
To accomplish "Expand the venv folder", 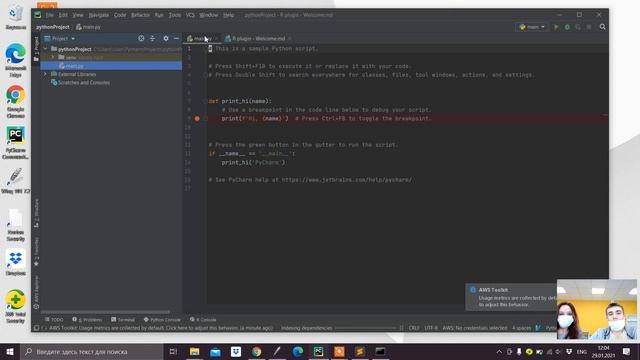I will tap(53, 58).
